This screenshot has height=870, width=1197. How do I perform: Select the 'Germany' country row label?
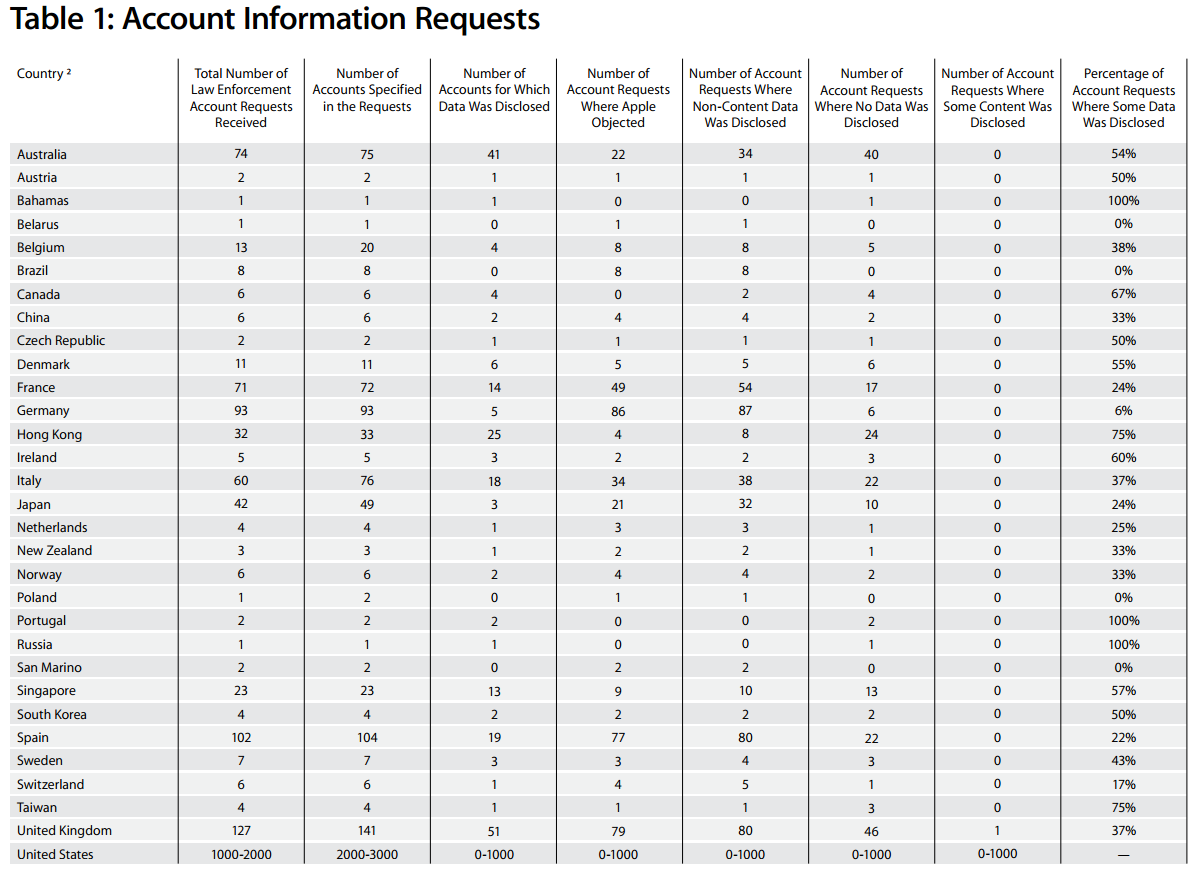(43, 411)
